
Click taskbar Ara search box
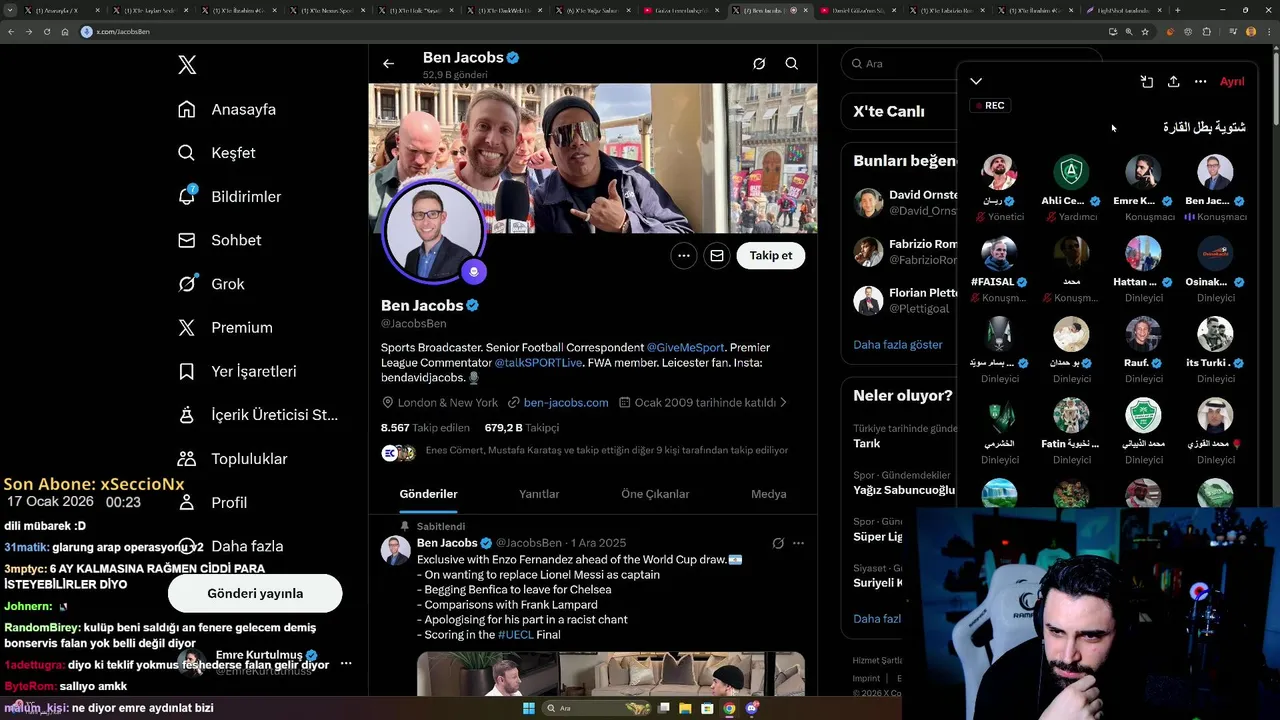(598, 708)
